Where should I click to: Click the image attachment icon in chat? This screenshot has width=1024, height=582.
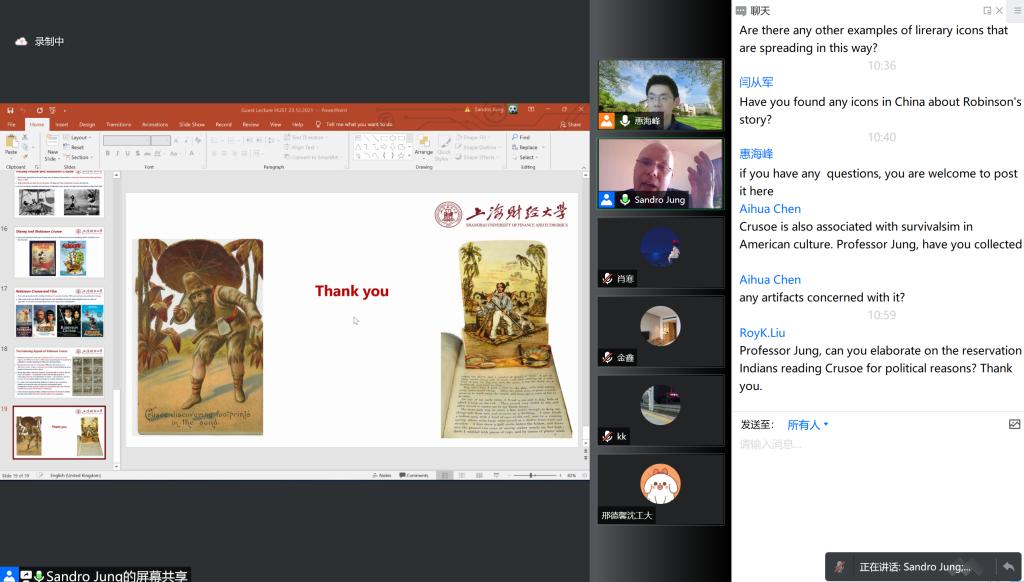[1014, 425]
